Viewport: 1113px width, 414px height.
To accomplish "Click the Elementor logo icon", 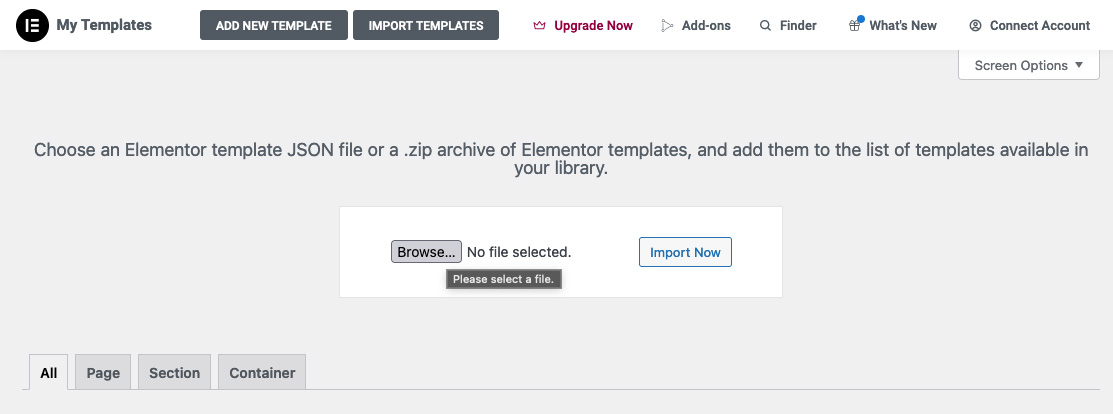I will tap(32, 26).
